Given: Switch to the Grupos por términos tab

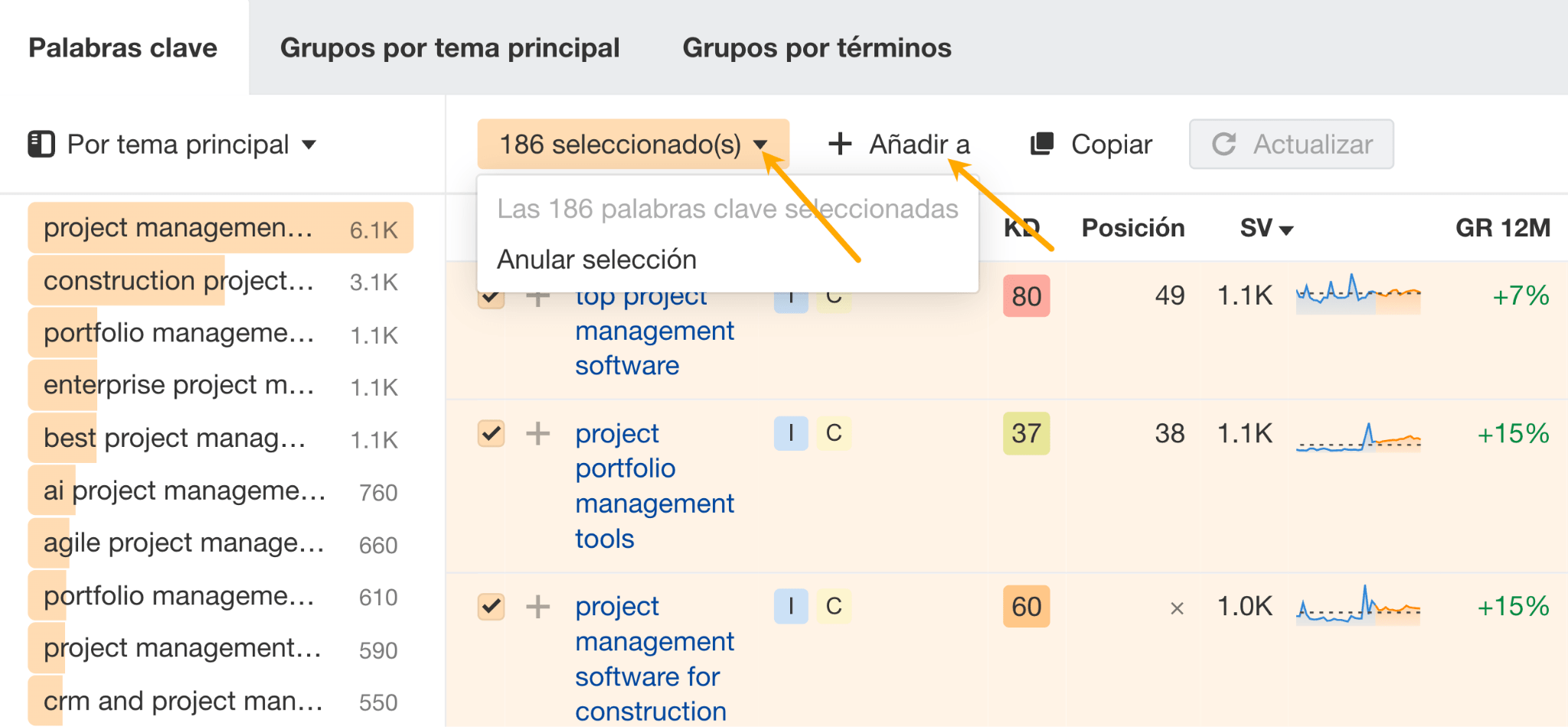Looking at the screenshot, I should click(x=817, y=47).
